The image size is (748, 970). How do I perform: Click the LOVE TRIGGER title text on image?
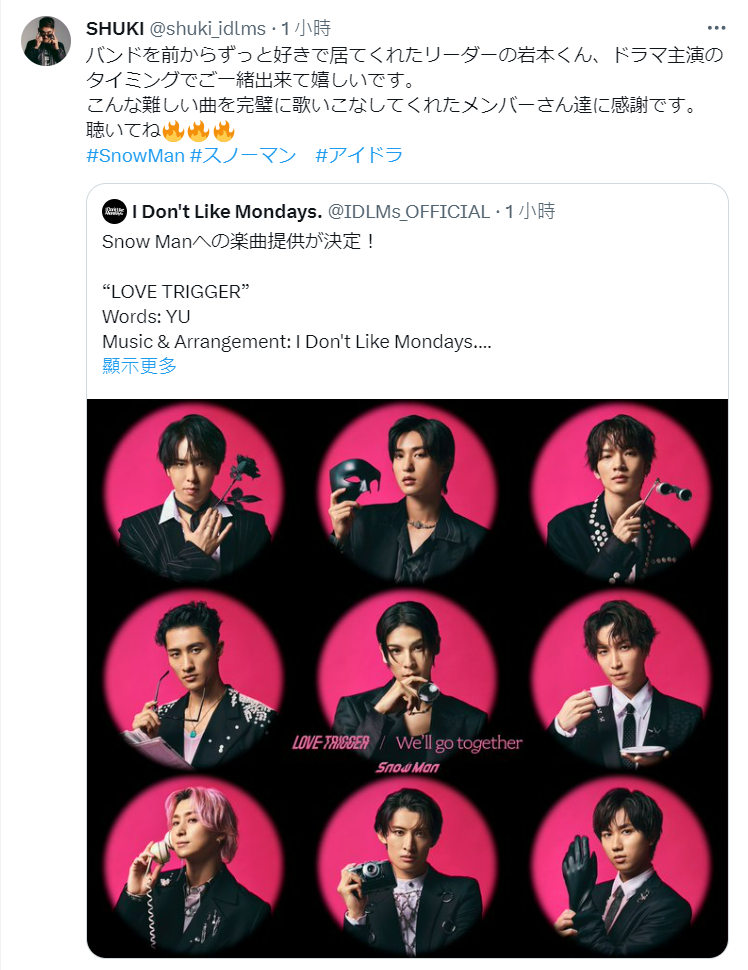coord(331,742)
